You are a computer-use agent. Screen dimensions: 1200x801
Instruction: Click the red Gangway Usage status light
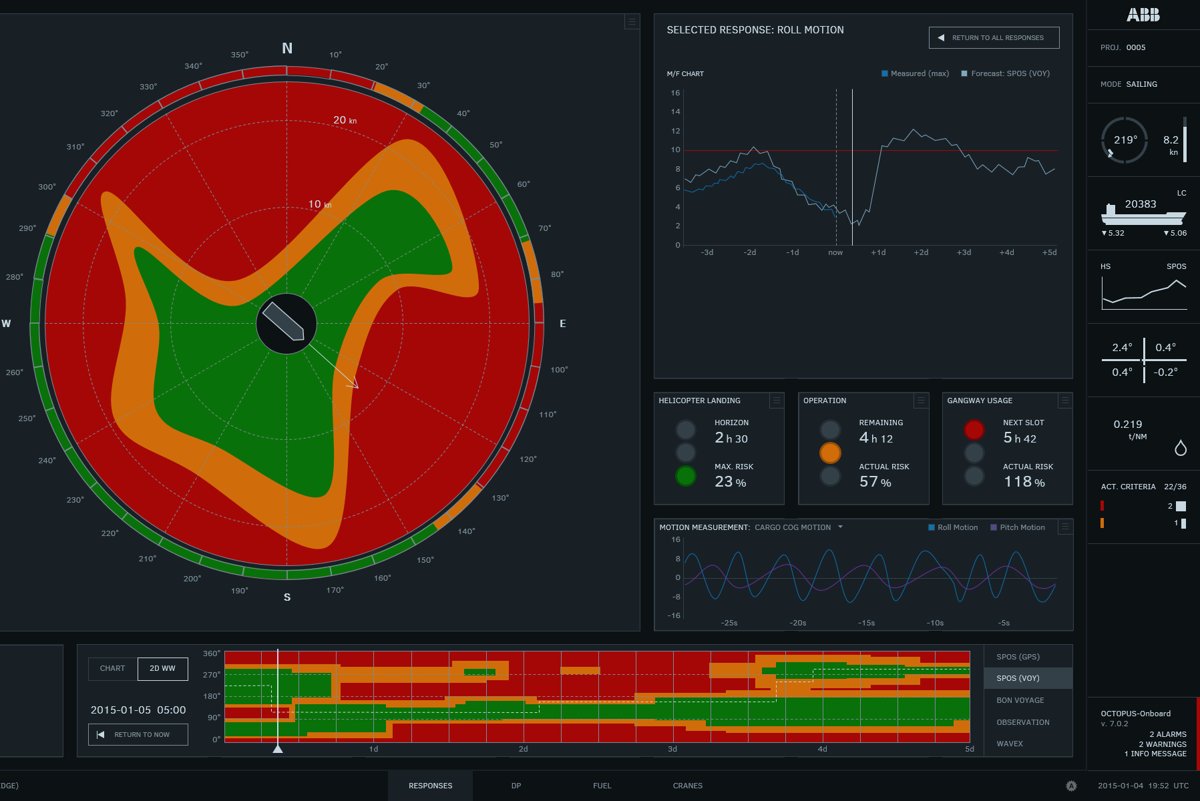(x=974, y=430)
